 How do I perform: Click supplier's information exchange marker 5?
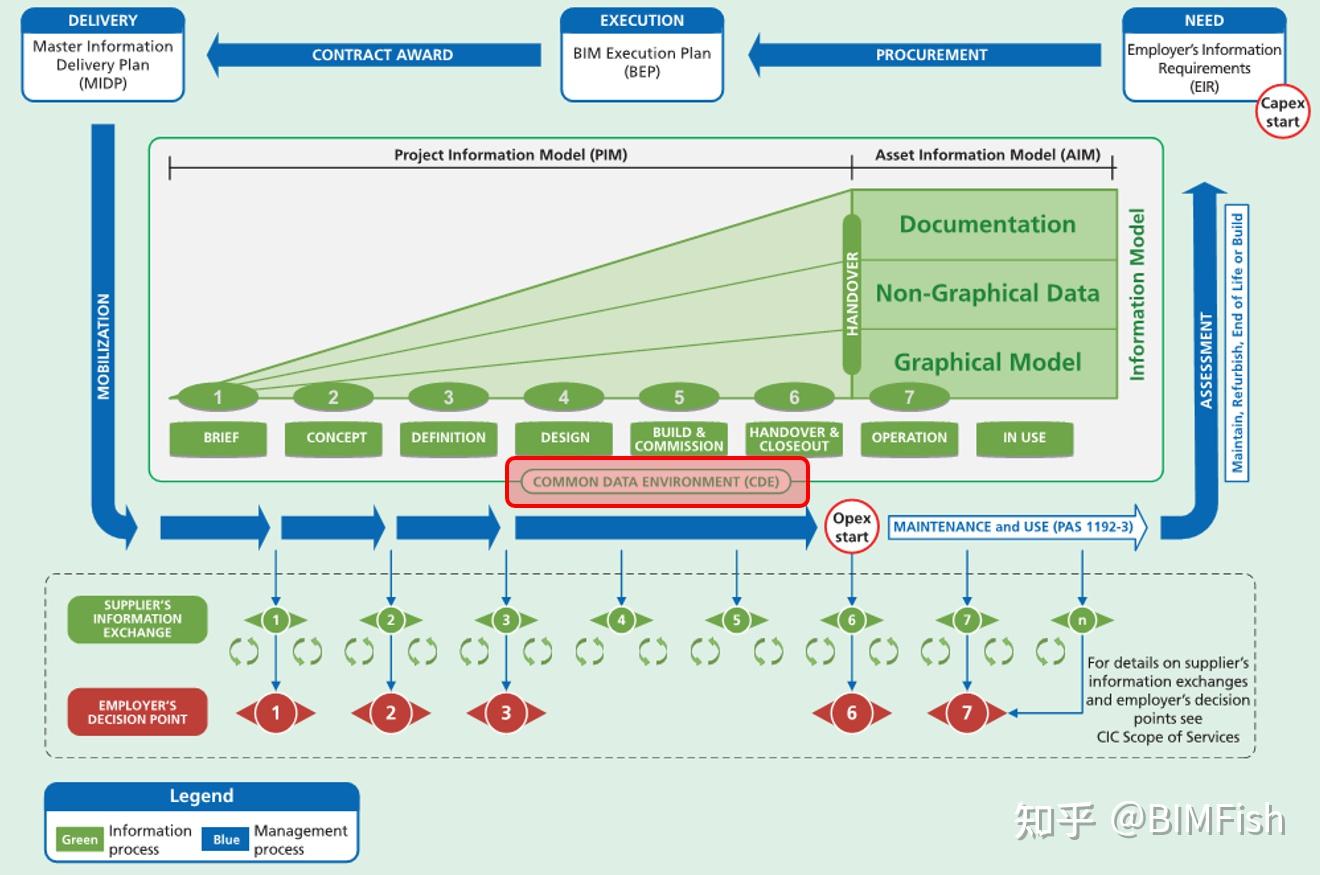pyautogui.click(x=736, y=620)
